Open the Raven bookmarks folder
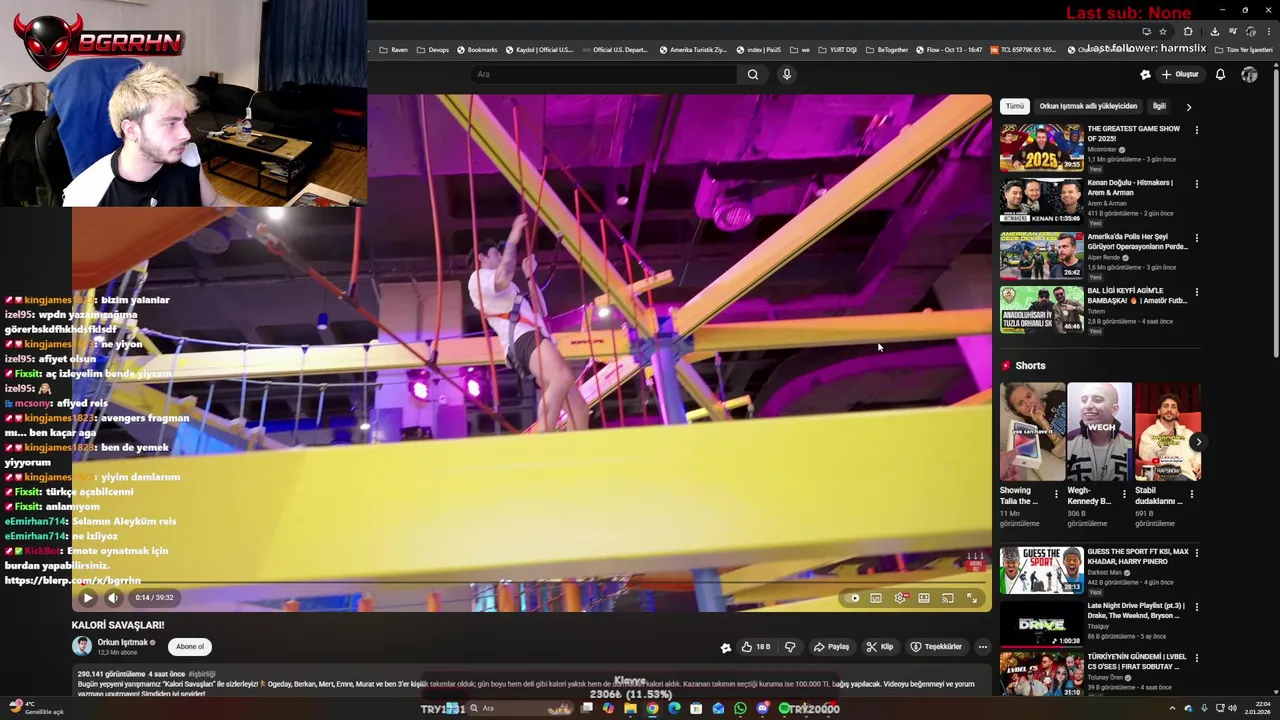 [x=393, y=49]
